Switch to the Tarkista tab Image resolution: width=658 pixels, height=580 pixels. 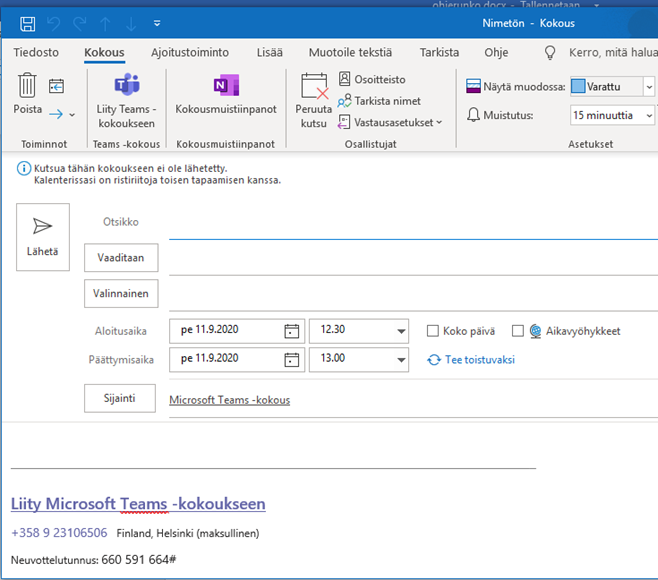(439, 52)
